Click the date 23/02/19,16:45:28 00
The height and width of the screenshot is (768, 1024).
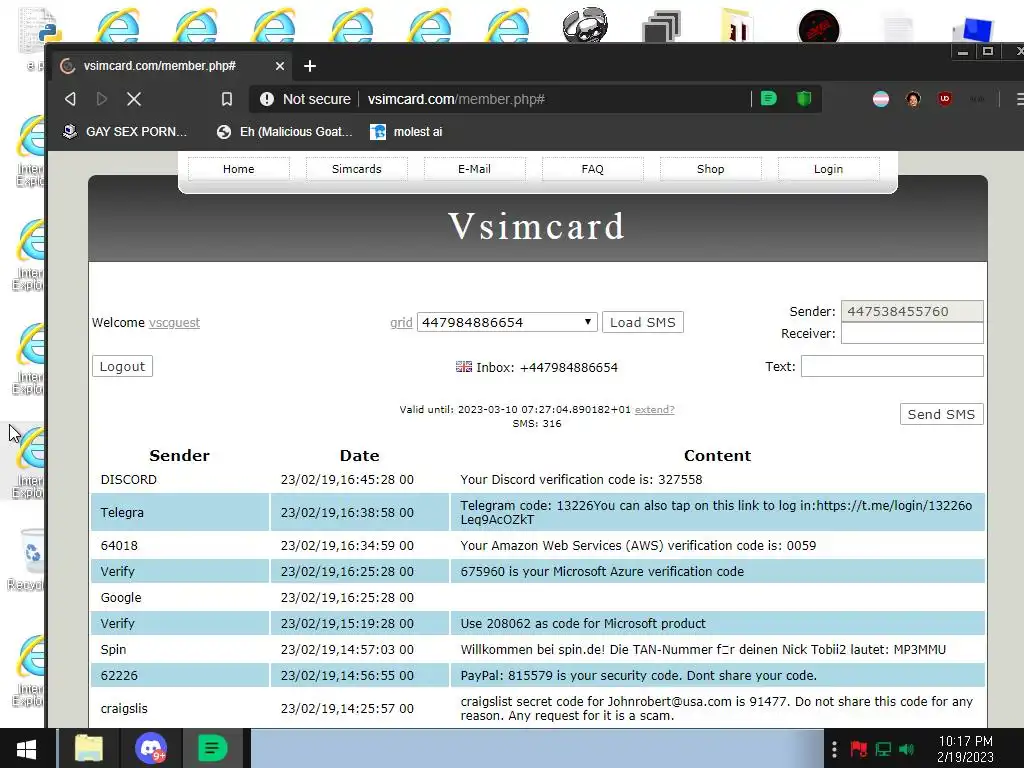(x=347, y=479)
